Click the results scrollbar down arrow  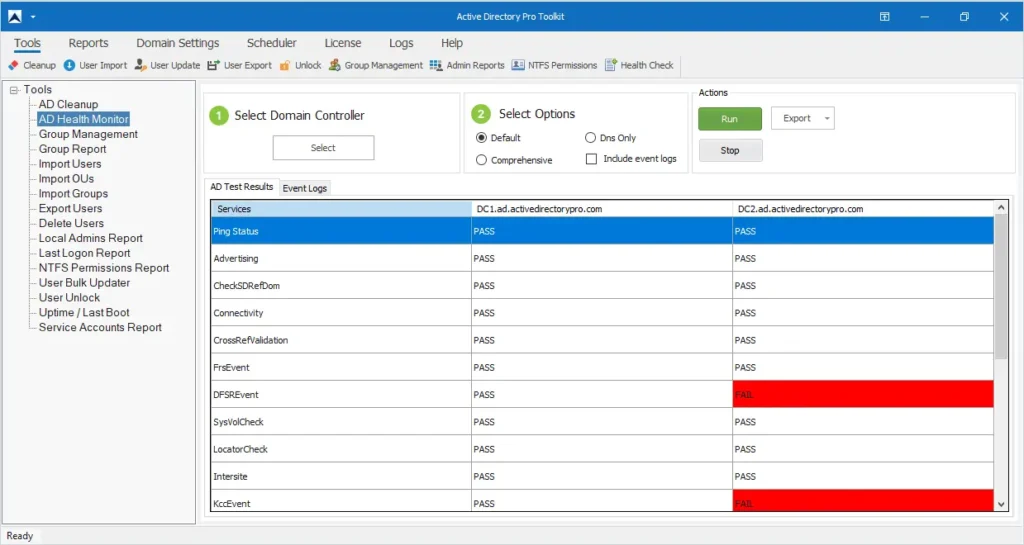click(1001, 505)
